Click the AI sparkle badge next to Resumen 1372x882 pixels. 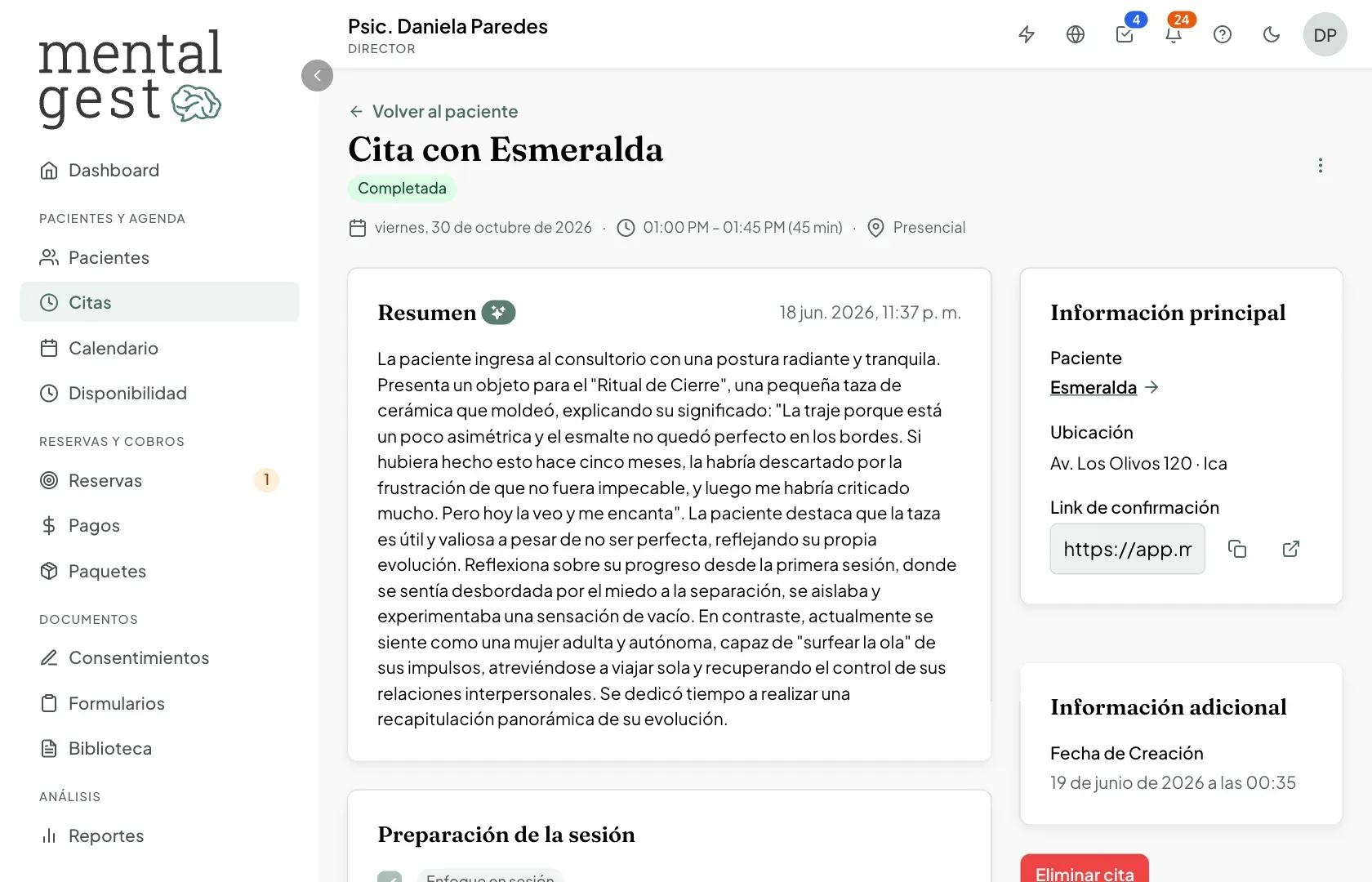coord(498,312)
